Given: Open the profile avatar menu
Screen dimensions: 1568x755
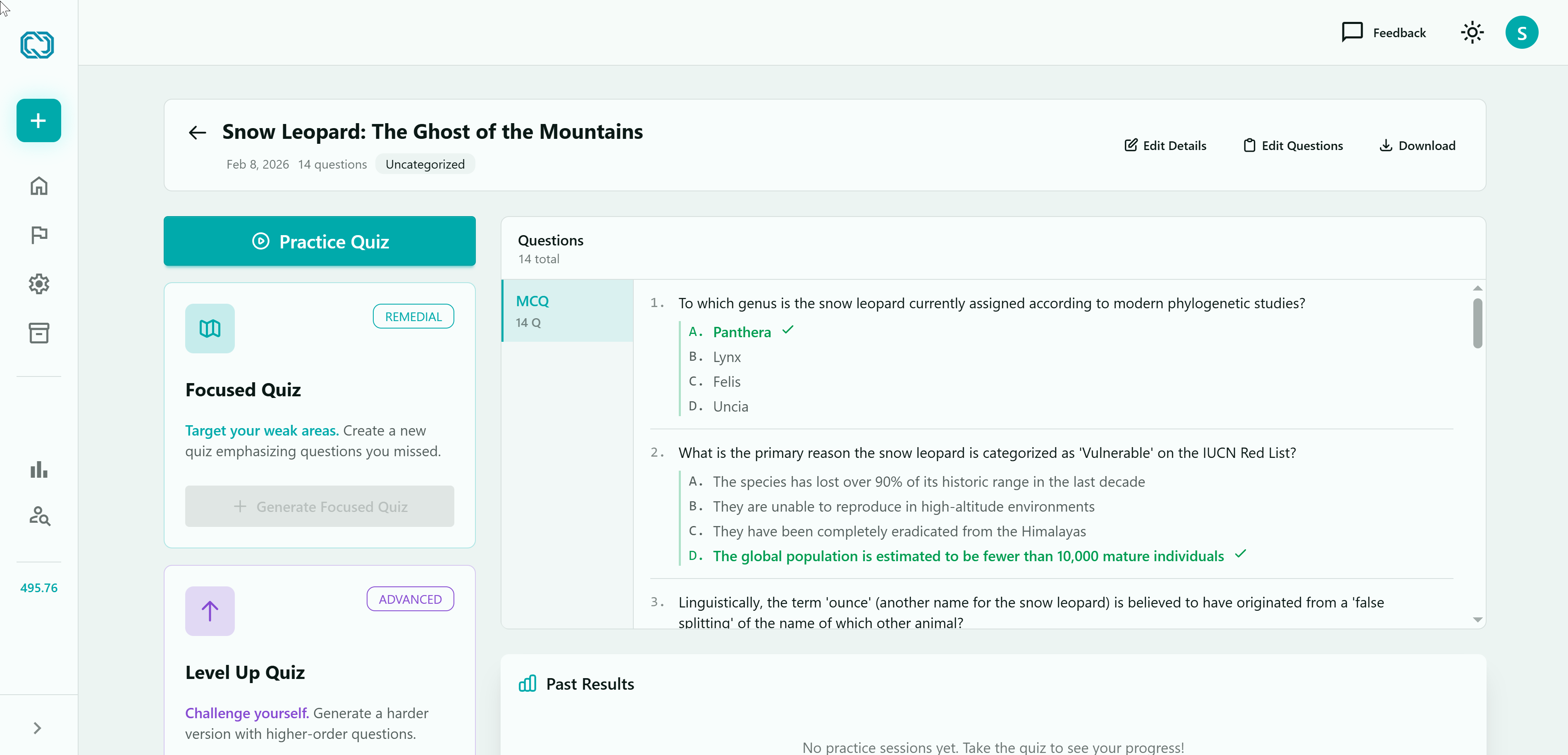Looking at the screenshot, I should coord(1522,32).
